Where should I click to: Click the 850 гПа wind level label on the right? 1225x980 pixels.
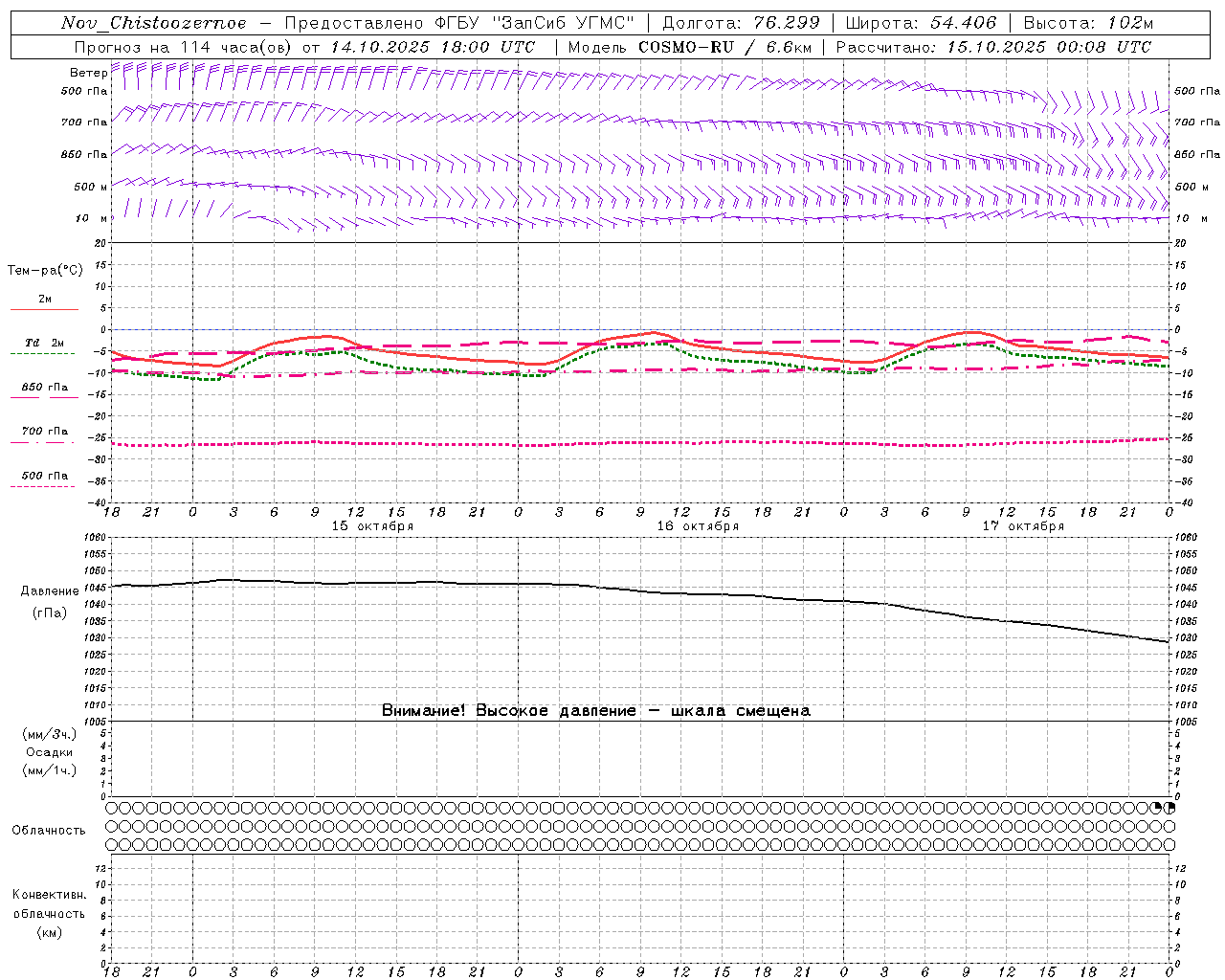pos(1197,154)
